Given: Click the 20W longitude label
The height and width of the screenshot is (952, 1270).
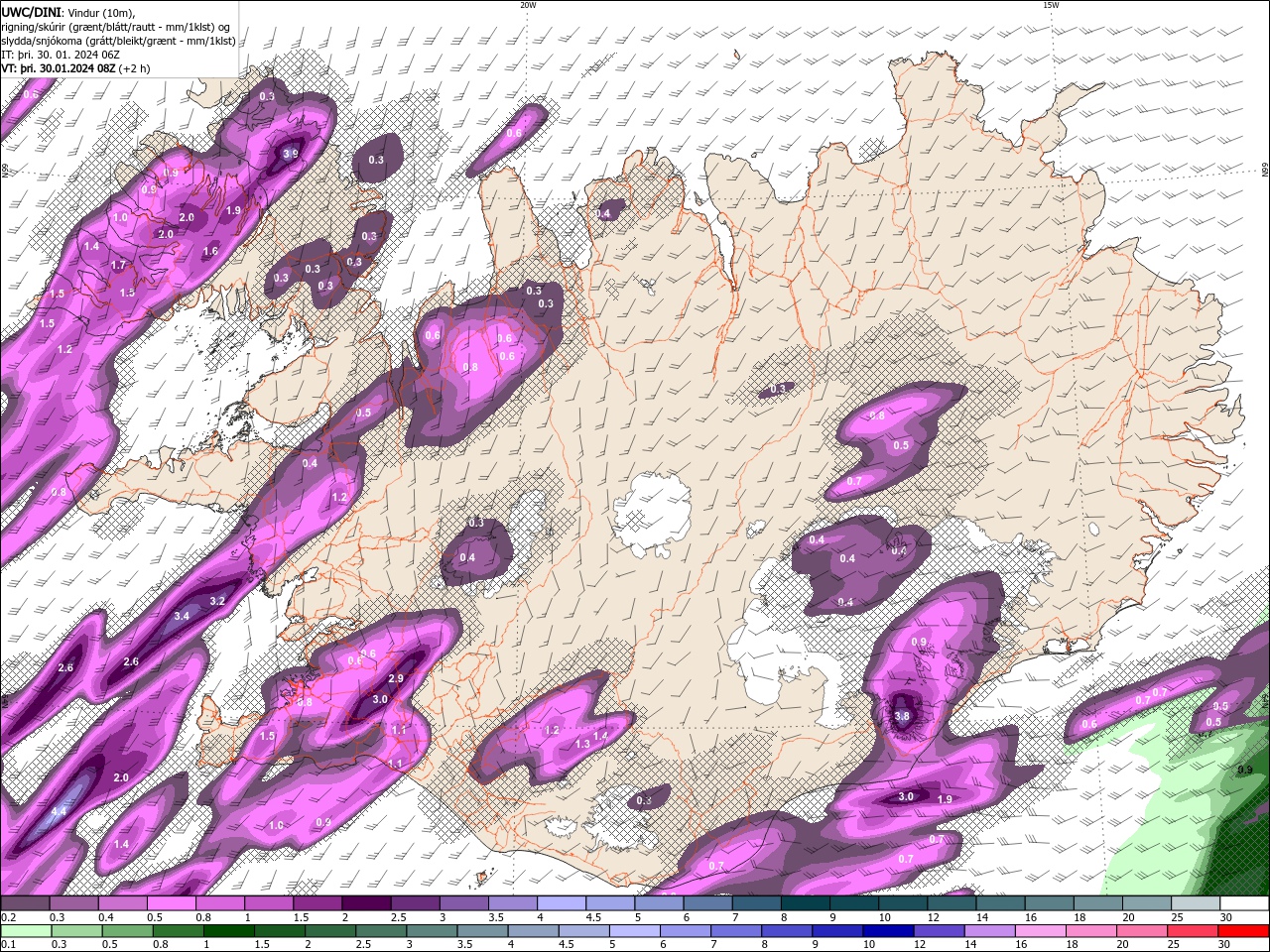Looking at the screenshot, I should (x=528, y=5).
